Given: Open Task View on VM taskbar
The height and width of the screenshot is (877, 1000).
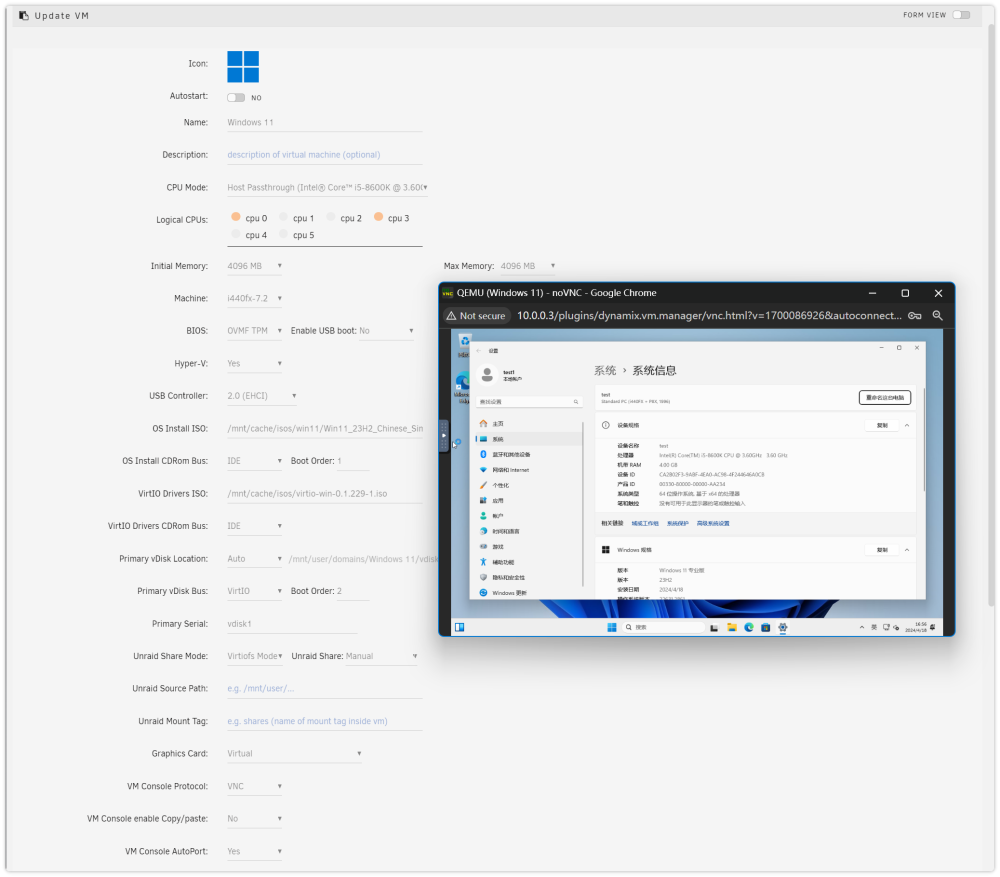Looking at the screenshot, I should (714, 628).
